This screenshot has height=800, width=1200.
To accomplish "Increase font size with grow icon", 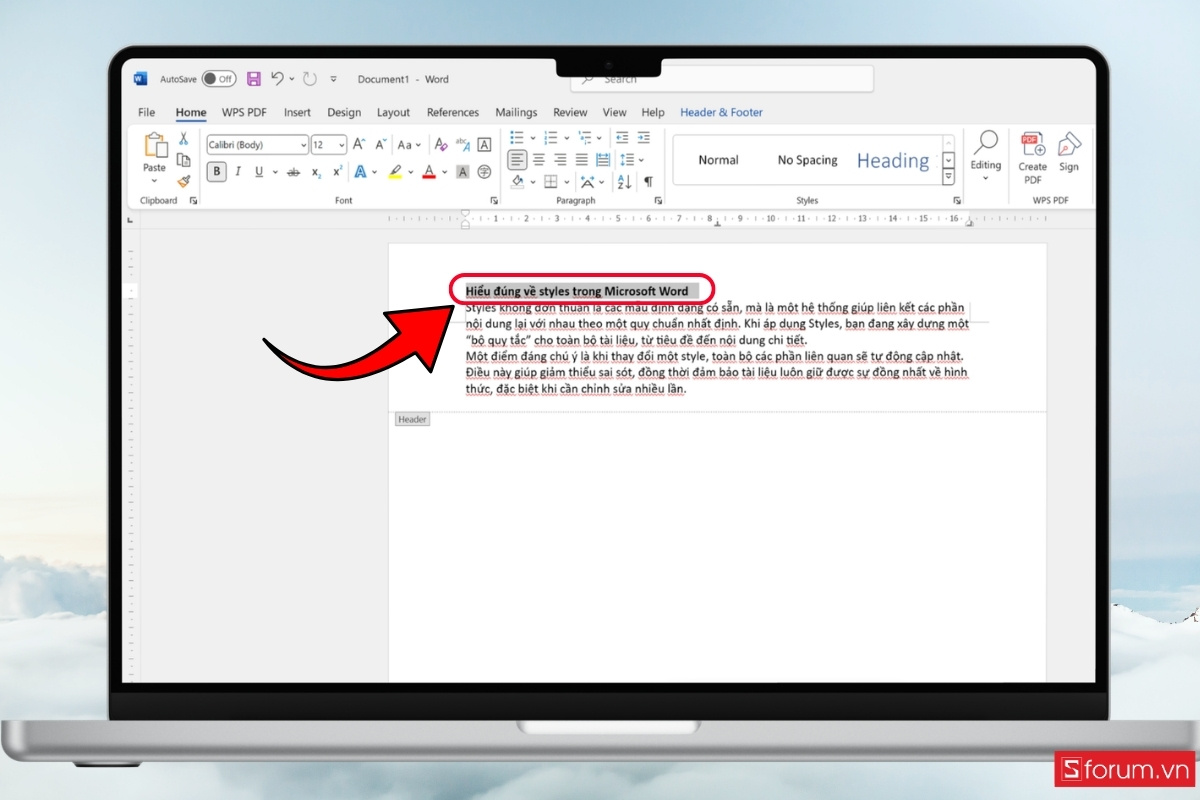I will (x=360, y=145).
